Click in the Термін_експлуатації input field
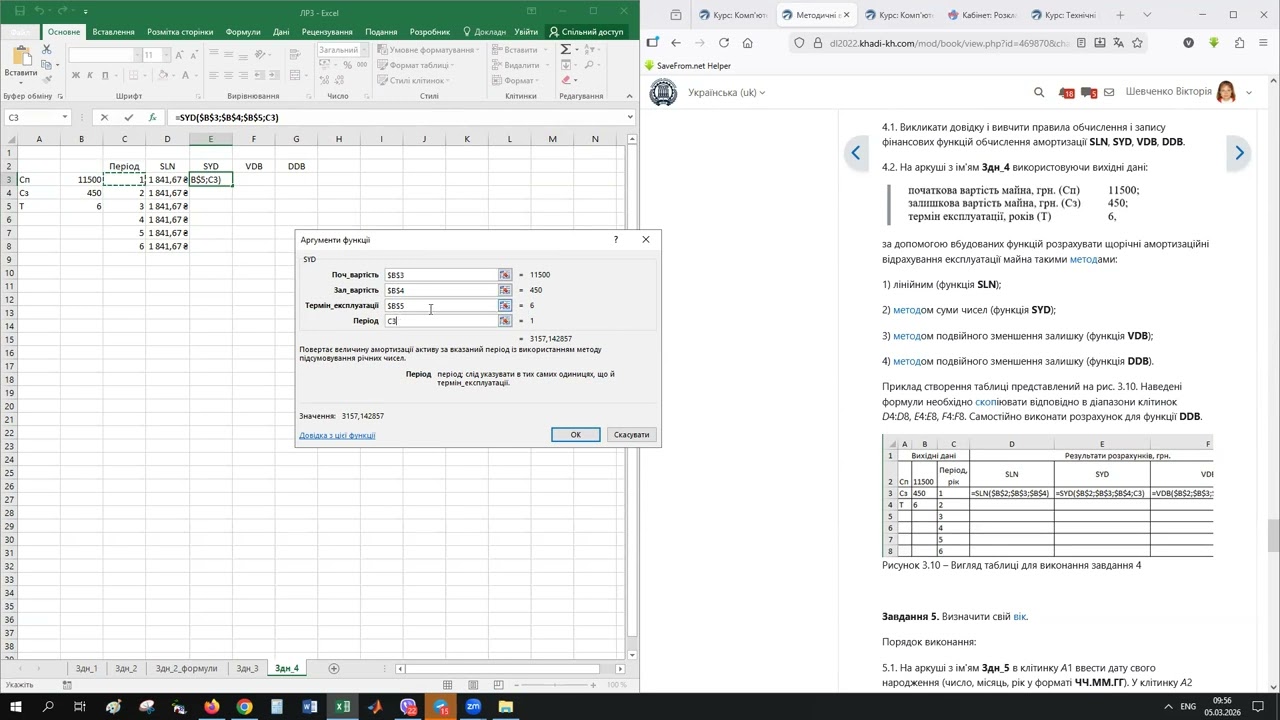The height and width of the screenshot is (720, 1280). point(441,306)
